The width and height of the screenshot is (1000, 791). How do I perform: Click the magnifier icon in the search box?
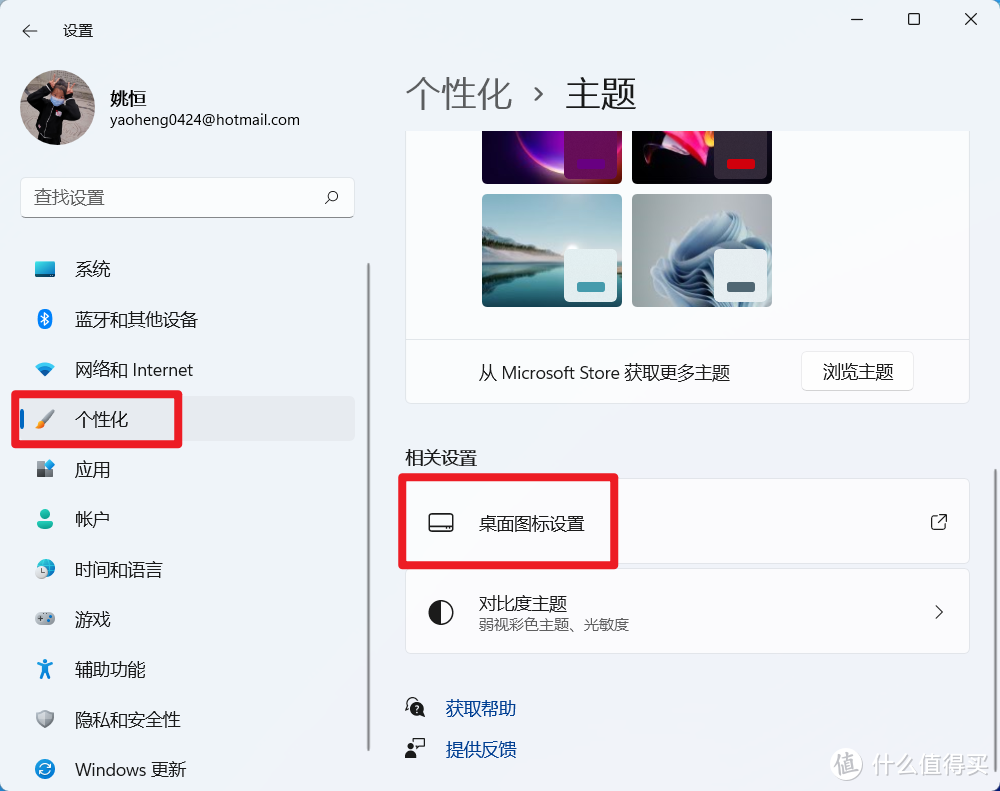click(331, 198)
